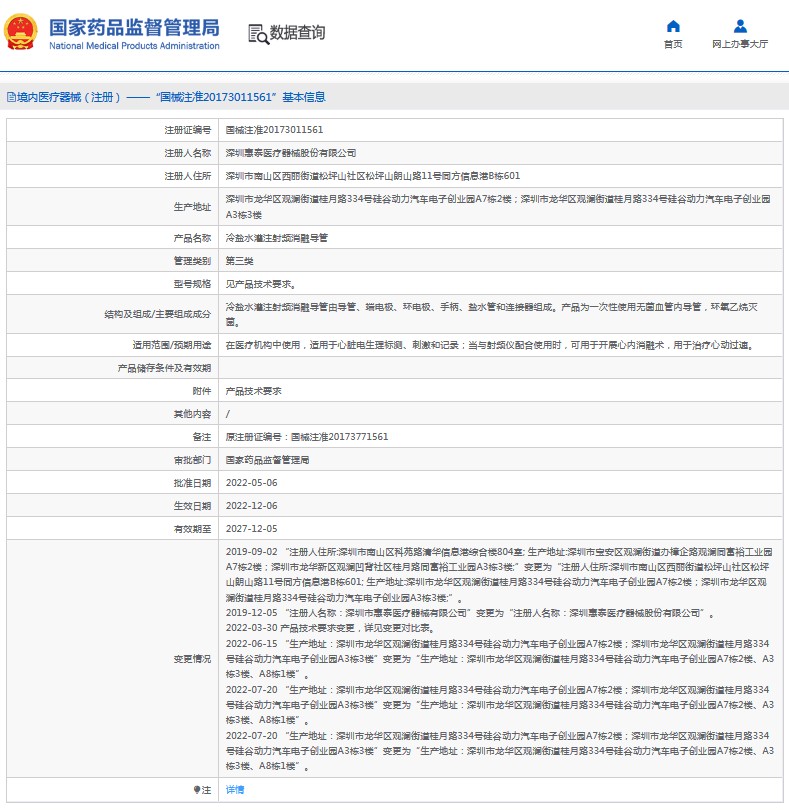The height and width of the screenshot is (810, 789).
Task: Select the 注册证编号 row label
Action: click(188, 130)
